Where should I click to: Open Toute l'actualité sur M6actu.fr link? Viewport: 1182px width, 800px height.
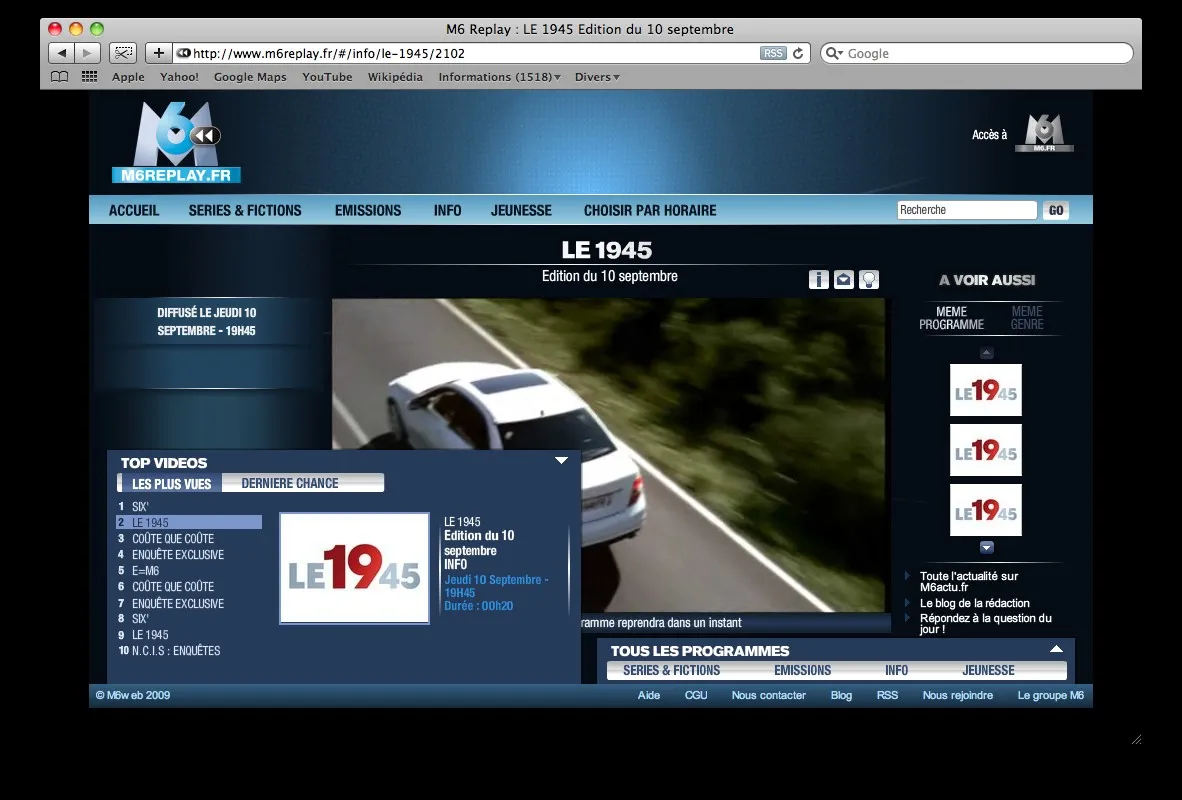(x=969, y=581)
